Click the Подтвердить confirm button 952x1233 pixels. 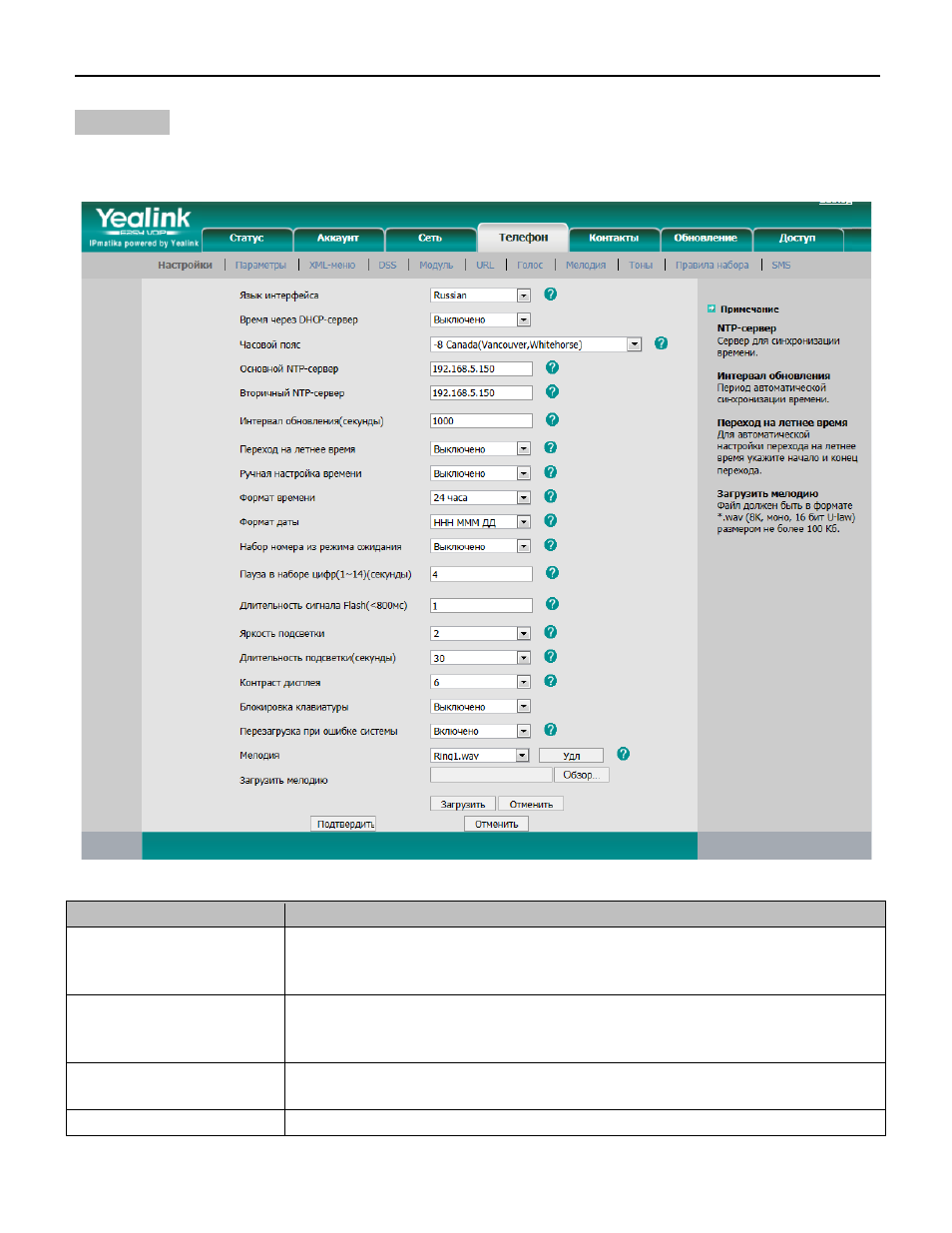tap(344, 824)
